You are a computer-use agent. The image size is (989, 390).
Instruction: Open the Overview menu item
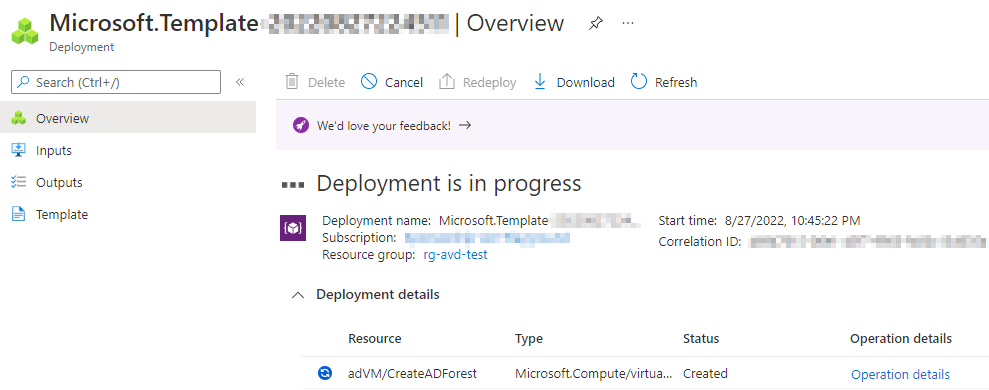(x=128, y=118)
